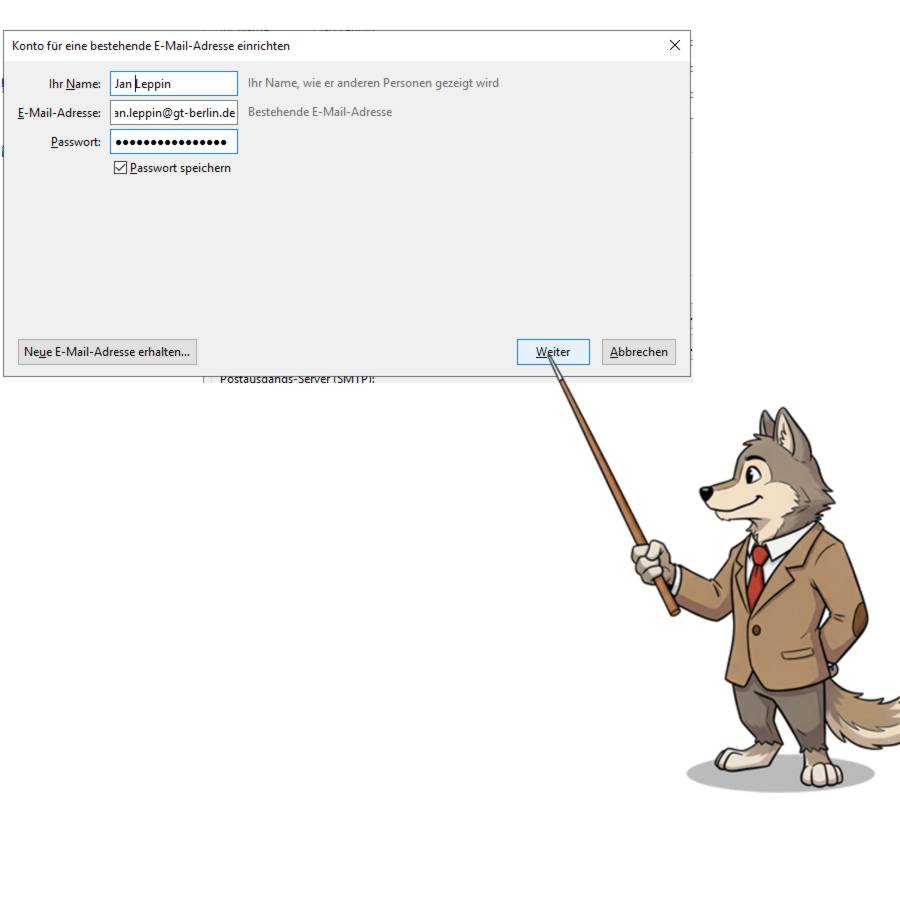Click the 'E-Mail-Adresse:' field label

coord(59,112)
